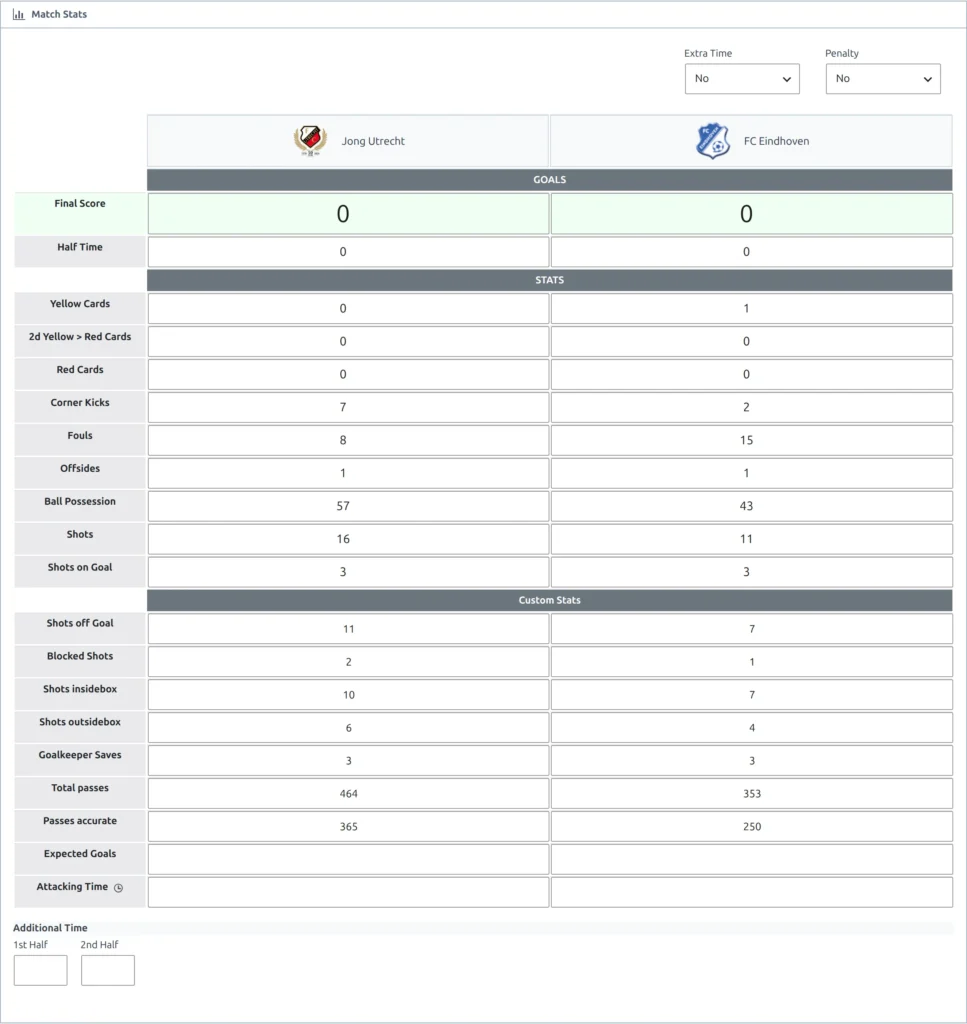Select Jong Utrecht Blocked Shots field
967x1024 pixels.
(348, 662)
